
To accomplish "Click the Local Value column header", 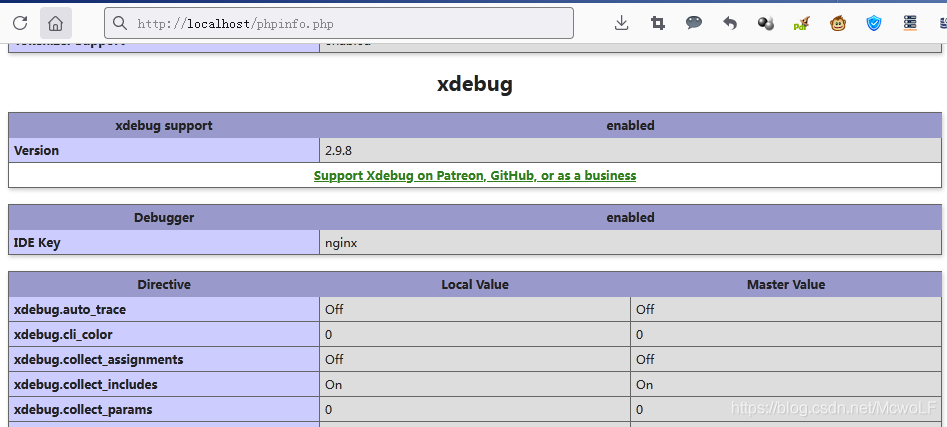I will click(x=475, y=284).
